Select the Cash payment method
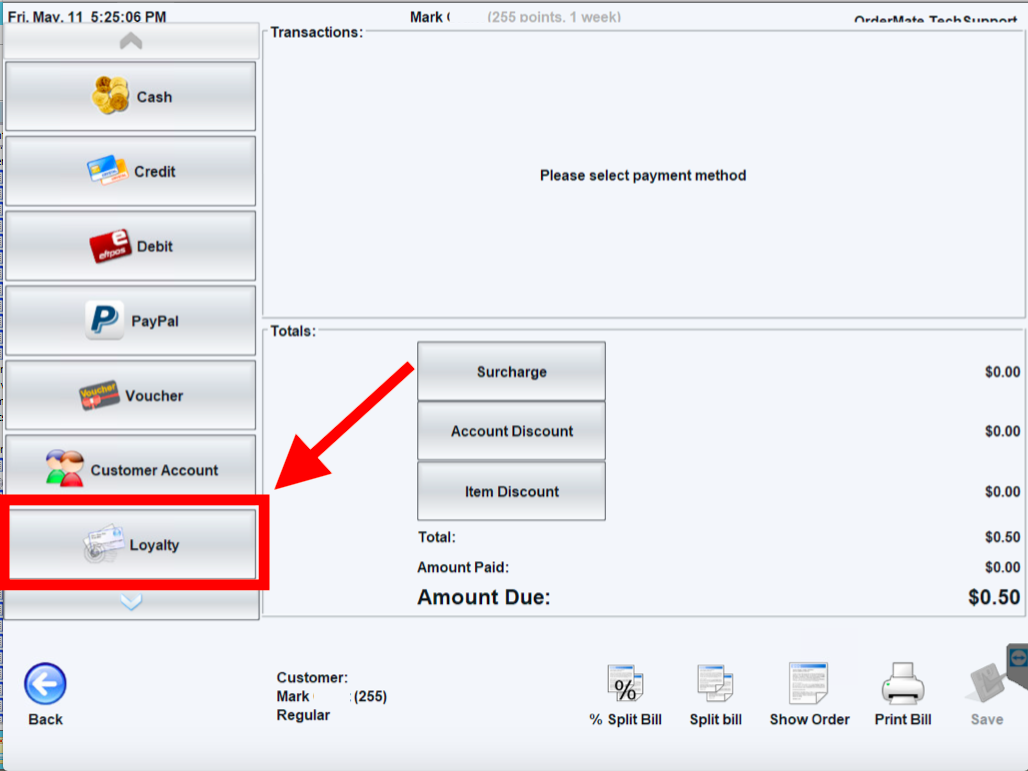The height and width of the screenshot is (771, 1028). [131, 97]
